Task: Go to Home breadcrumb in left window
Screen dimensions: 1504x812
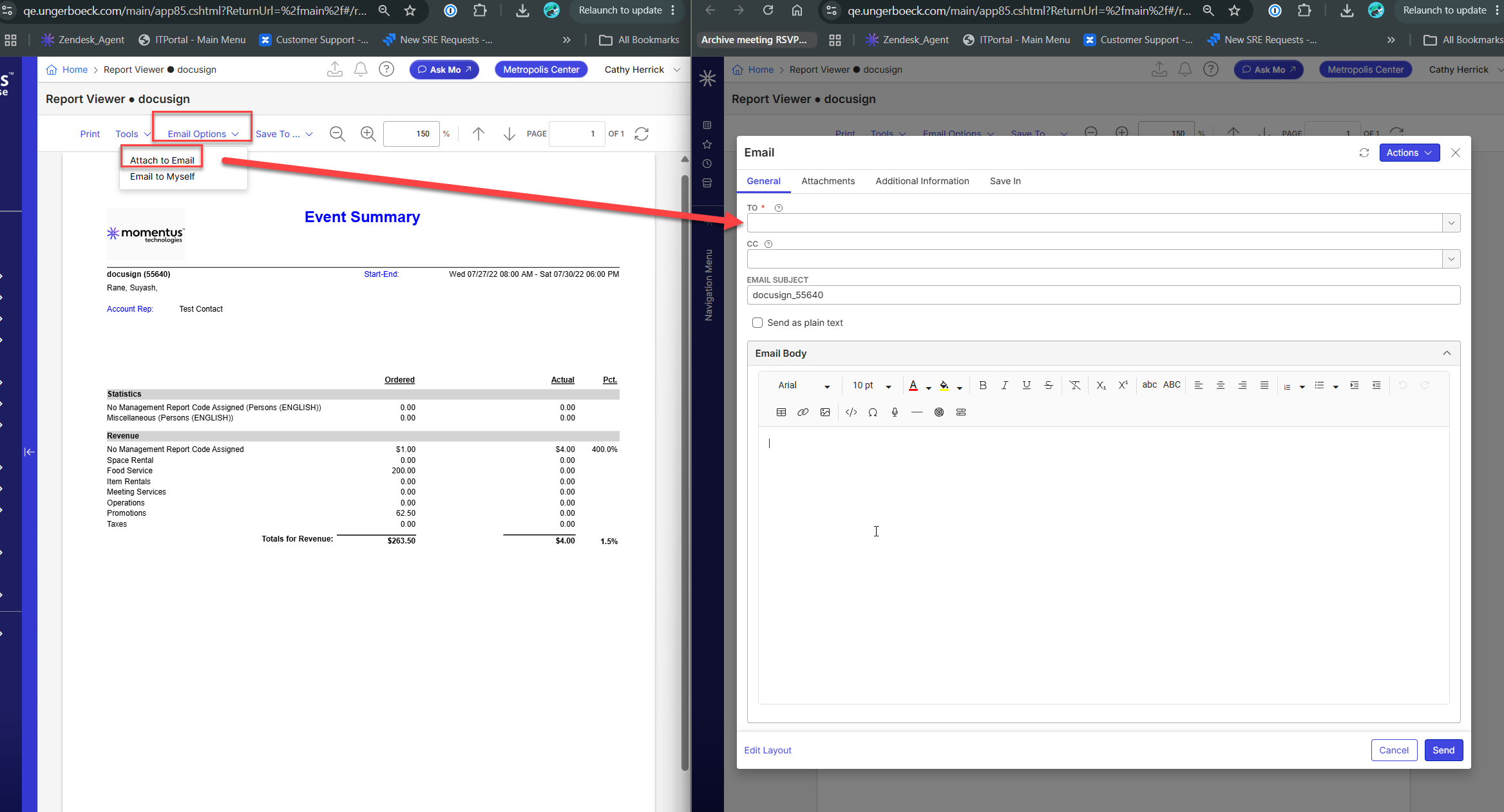Action: [75, 70]
